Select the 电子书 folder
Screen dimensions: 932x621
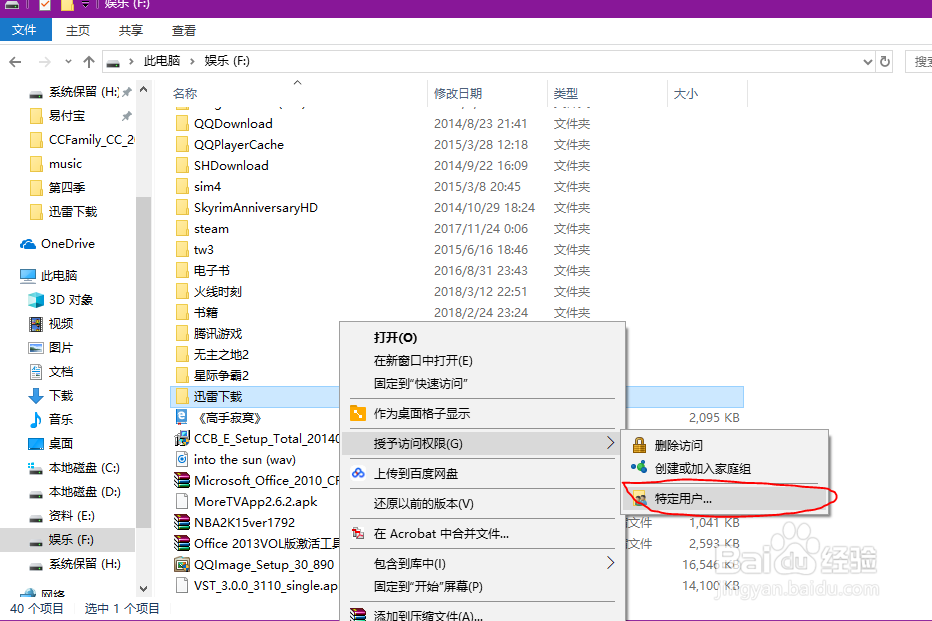tap(212, 270)
